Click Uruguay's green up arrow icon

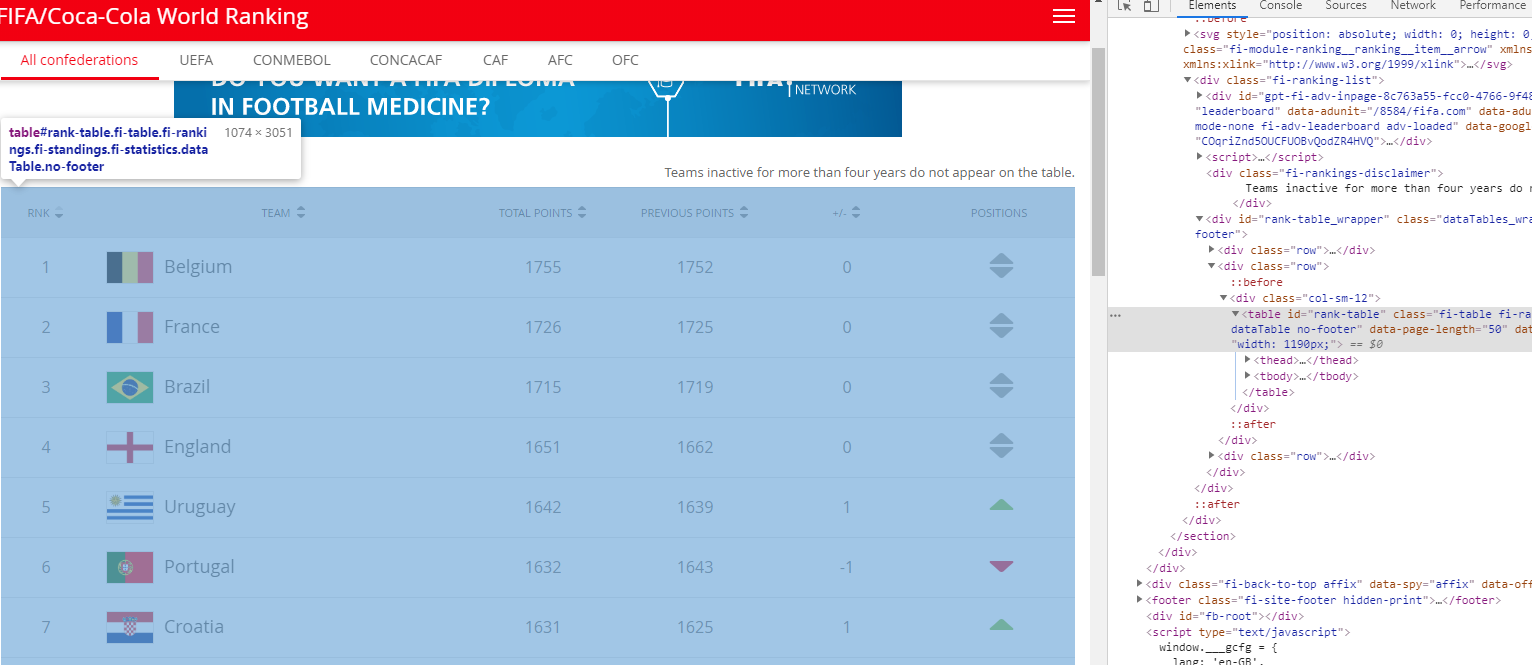click(1001, 505)
